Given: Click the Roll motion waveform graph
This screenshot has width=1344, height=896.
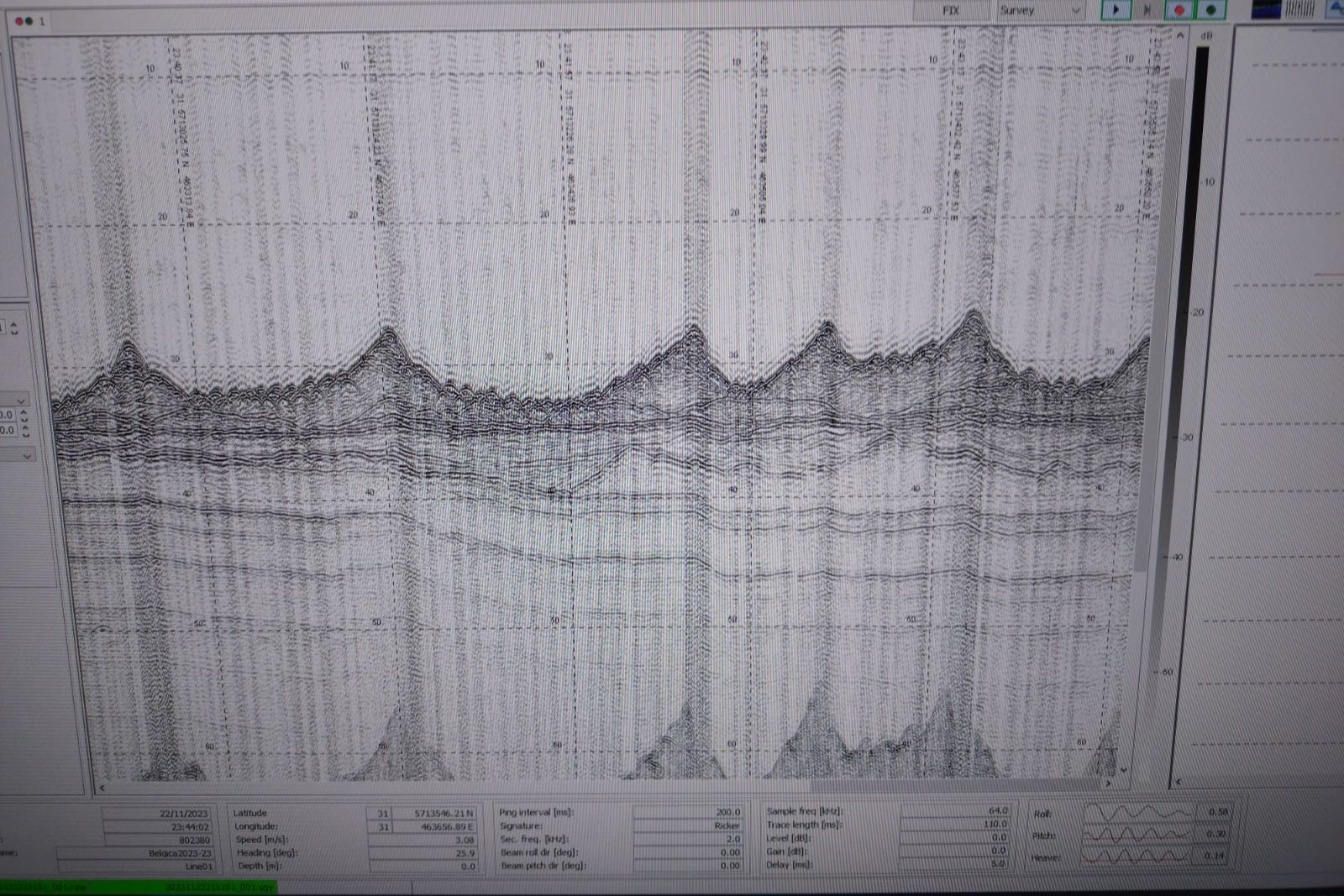Looking at the screenshot, I should [x=1138, y=813].
